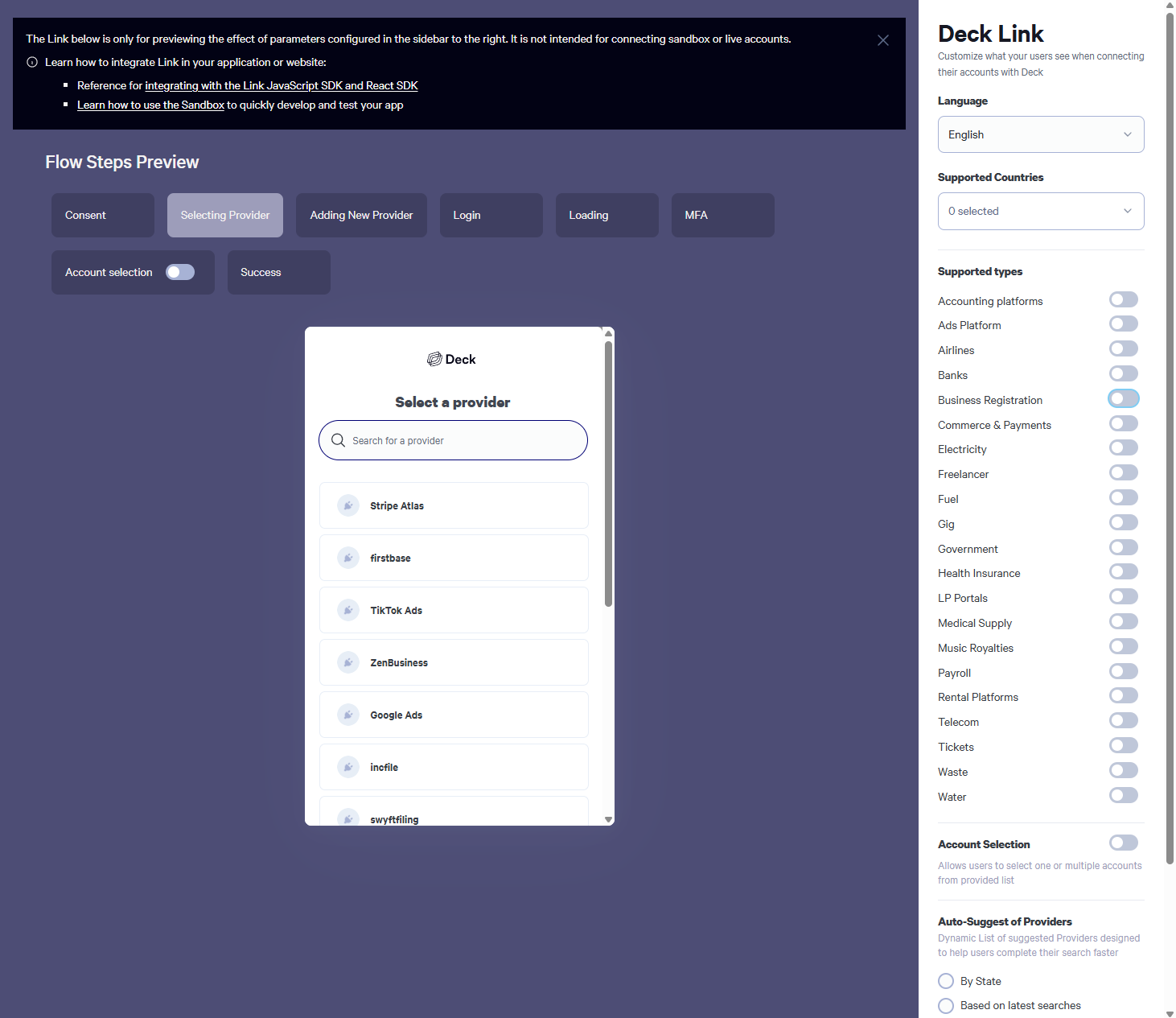The image size is (1176, 1018).
Task: Click the scroll up arrow of the page scrollbar
Action: [1170, 6]
